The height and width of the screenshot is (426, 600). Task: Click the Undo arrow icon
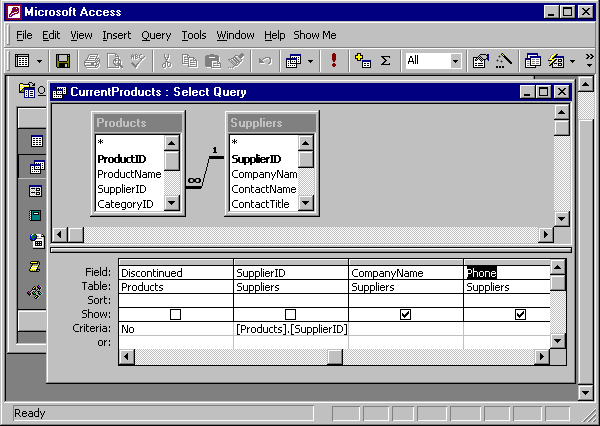click(x=265, y=61)
